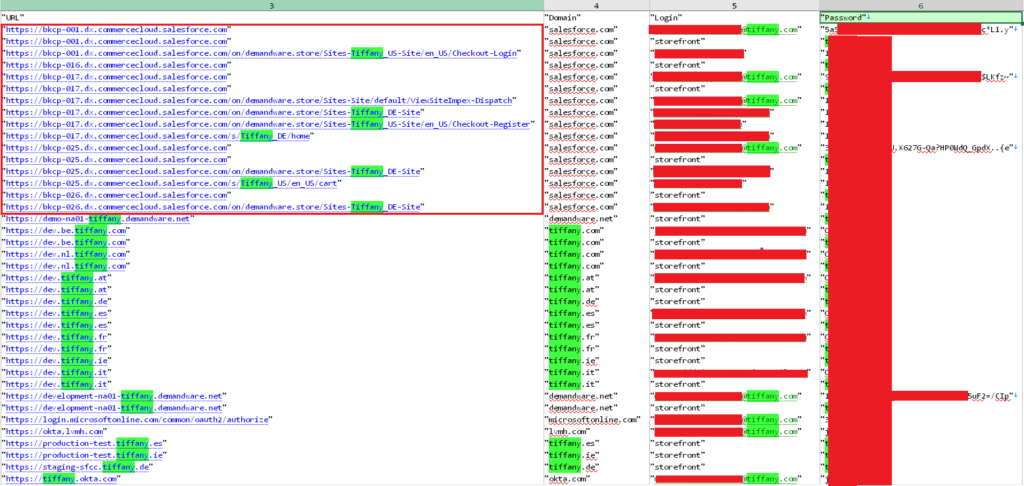The width and height of the screenshot is (1024, 486).
Task: Open the https://okta.lvmh.com URL
Action: (x=54, y=431)
